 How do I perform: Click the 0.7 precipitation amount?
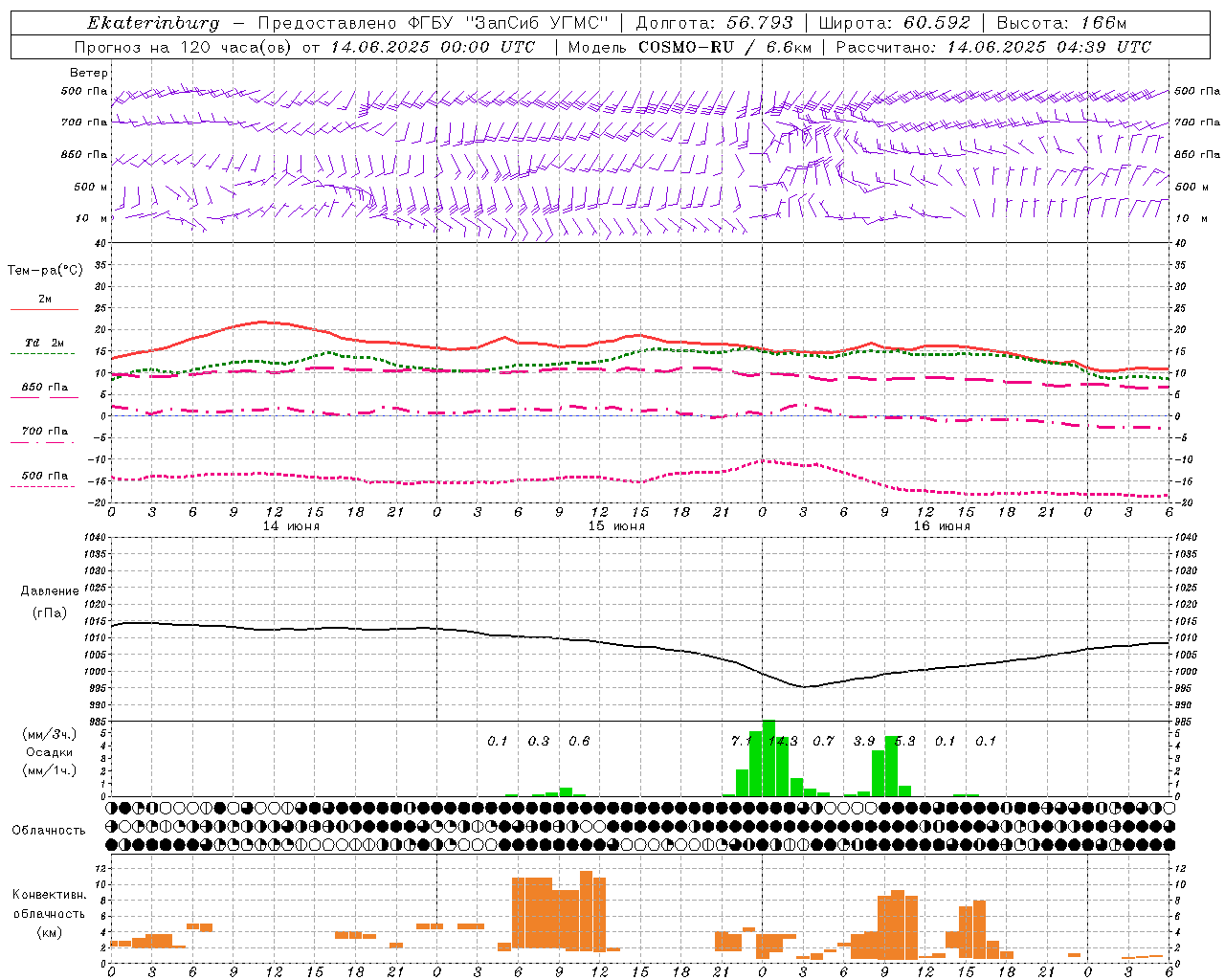[x=823, y=742]
